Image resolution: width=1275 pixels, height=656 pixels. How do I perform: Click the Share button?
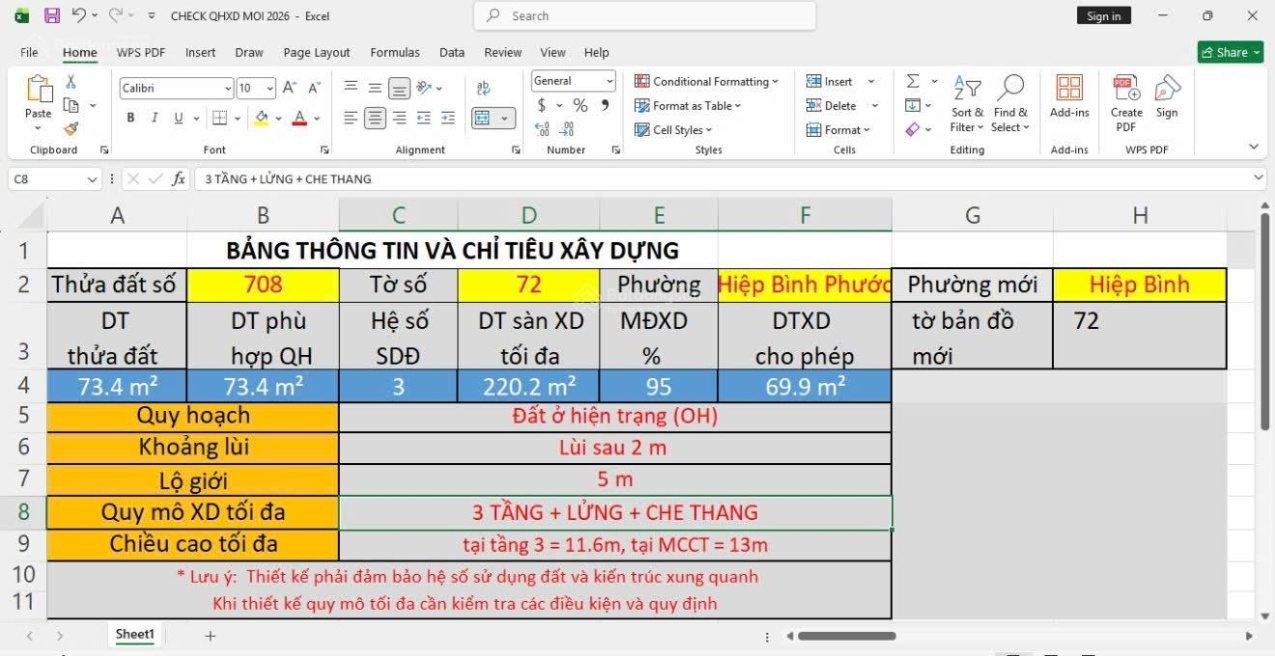pyautogui.click(x=1230, y=52)
